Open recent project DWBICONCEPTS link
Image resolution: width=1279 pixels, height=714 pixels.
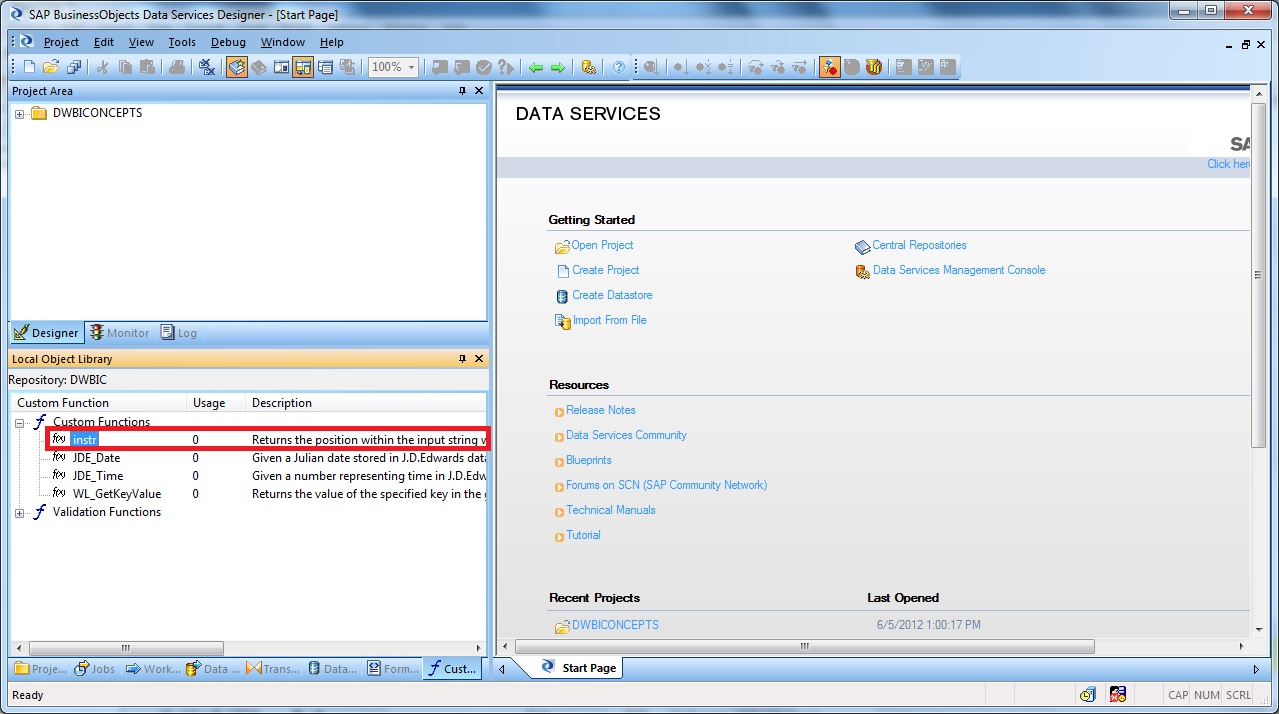click(x=615, y=625)
